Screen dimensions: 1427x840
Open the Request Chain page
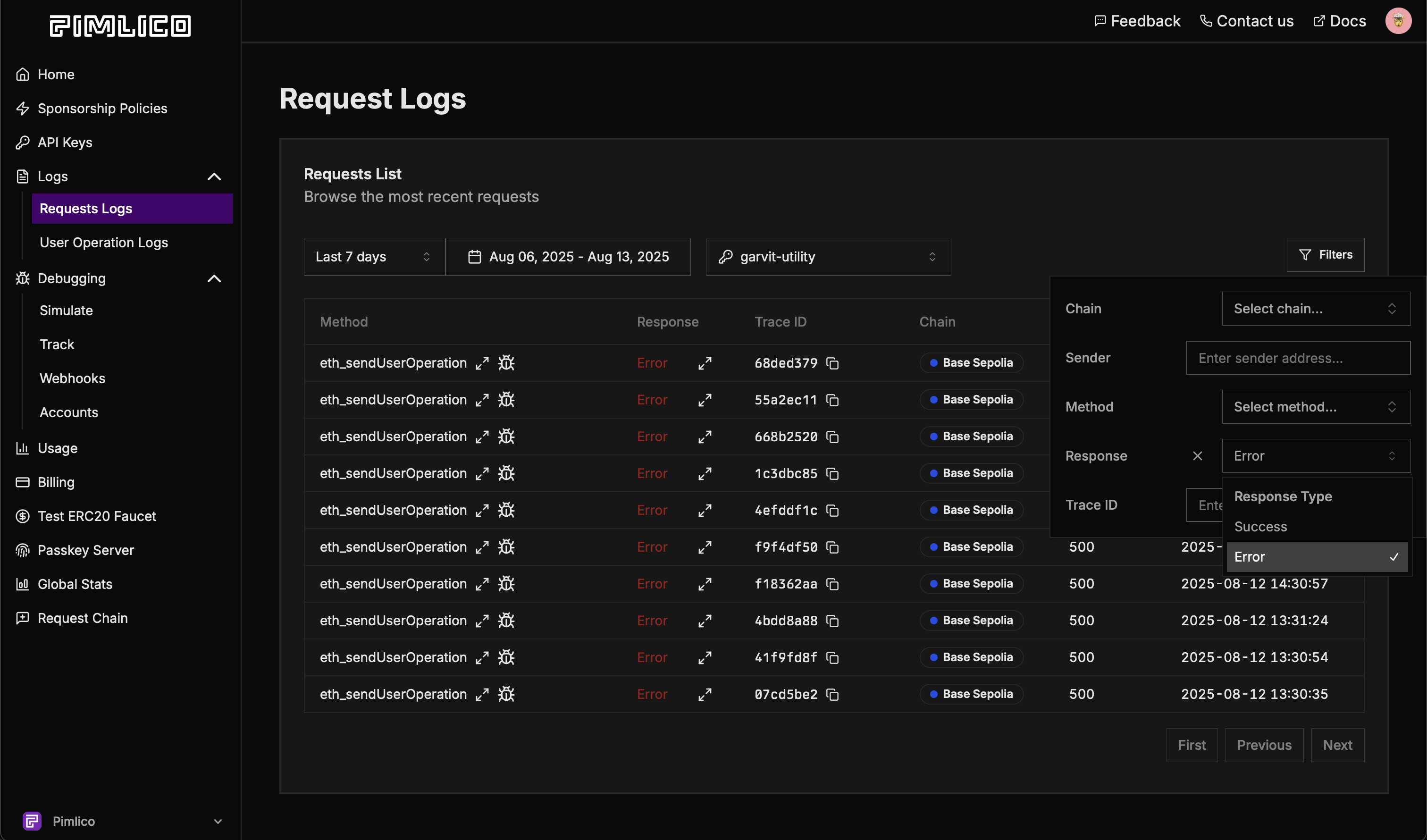[72, 619]
